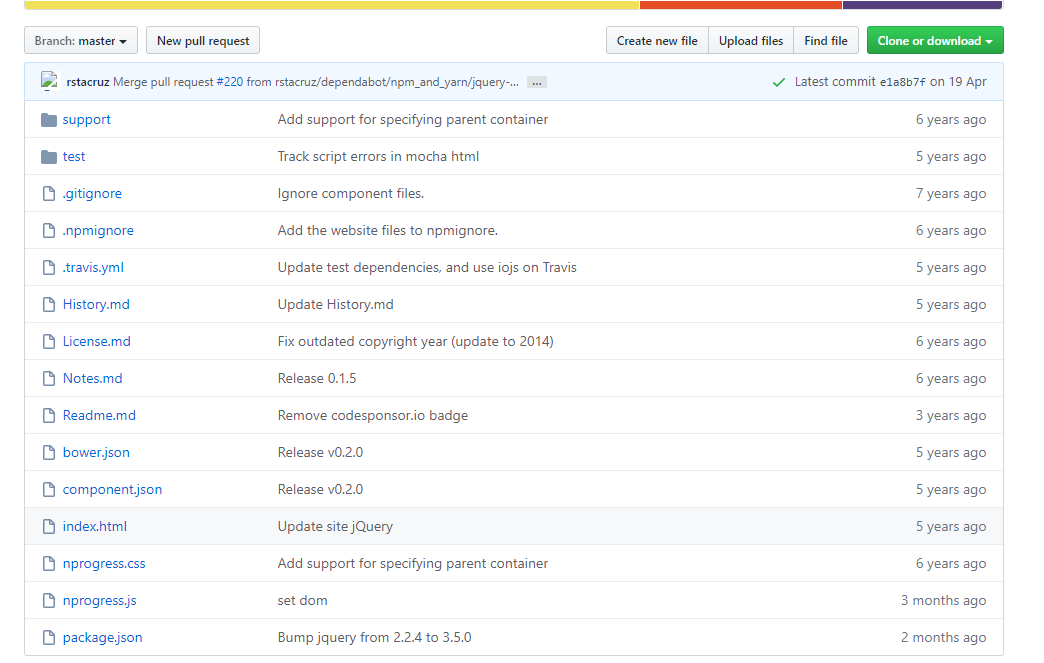The image size is (1044, 663).
Task: Click commit message 'Track script errors in mocha html'
Action: click(x=378, y=156)
